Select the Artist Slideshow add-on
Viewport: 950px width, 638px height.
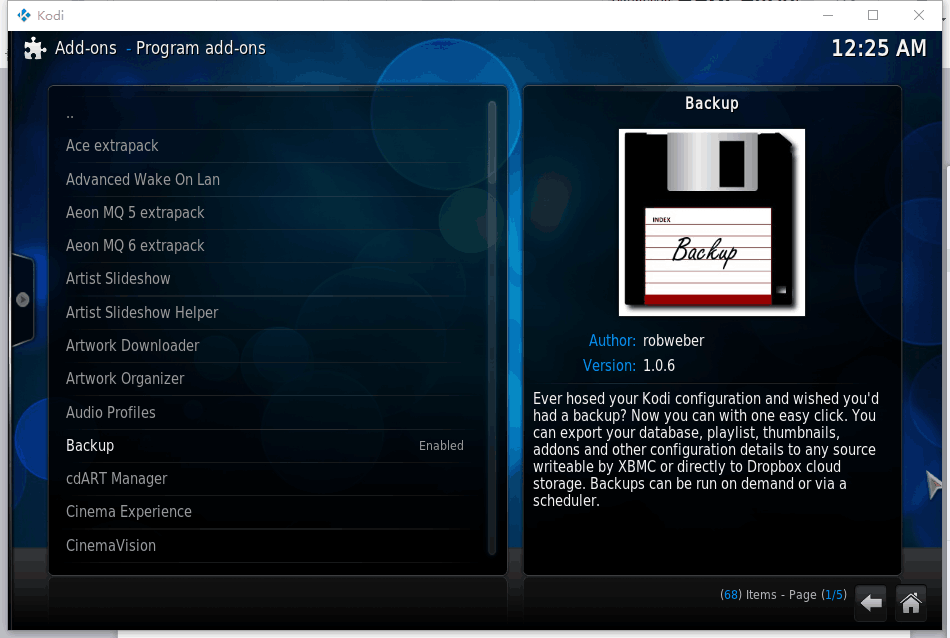pyautogui.click(x=118, y=279)
